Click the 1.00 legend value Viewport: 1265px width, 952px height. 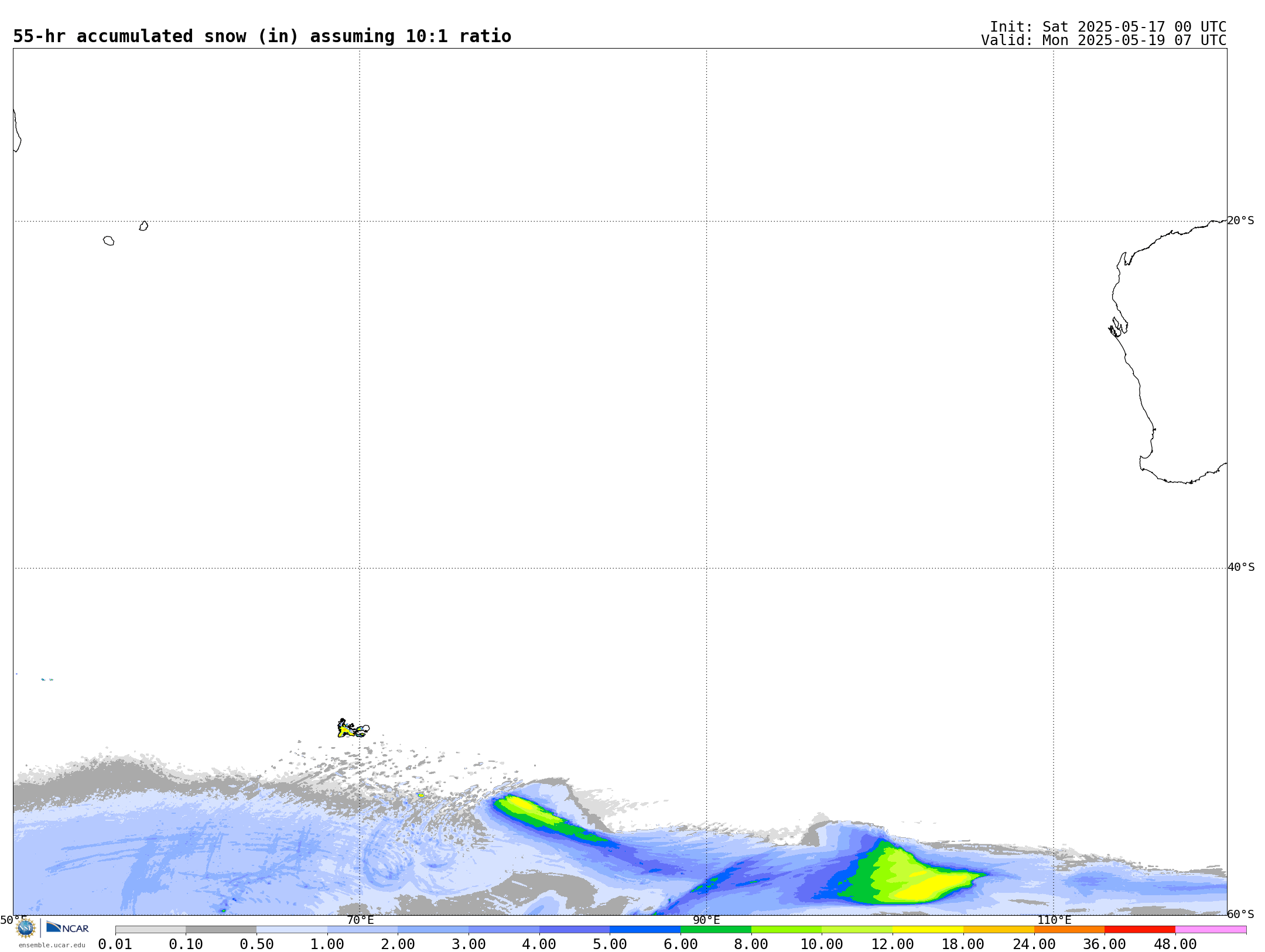coord(327,944)
